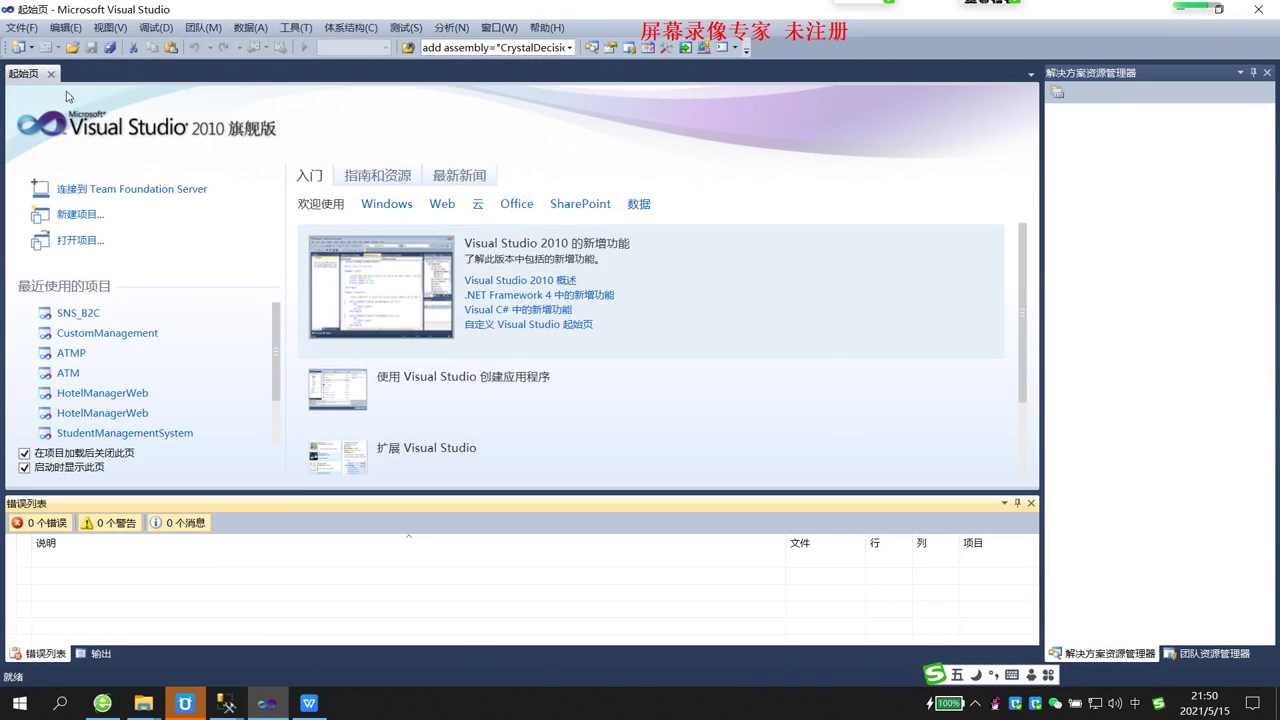Click the Save icon in the toolbar
The width and height of the screenshot is (1280, 720).
pos(91,47)
